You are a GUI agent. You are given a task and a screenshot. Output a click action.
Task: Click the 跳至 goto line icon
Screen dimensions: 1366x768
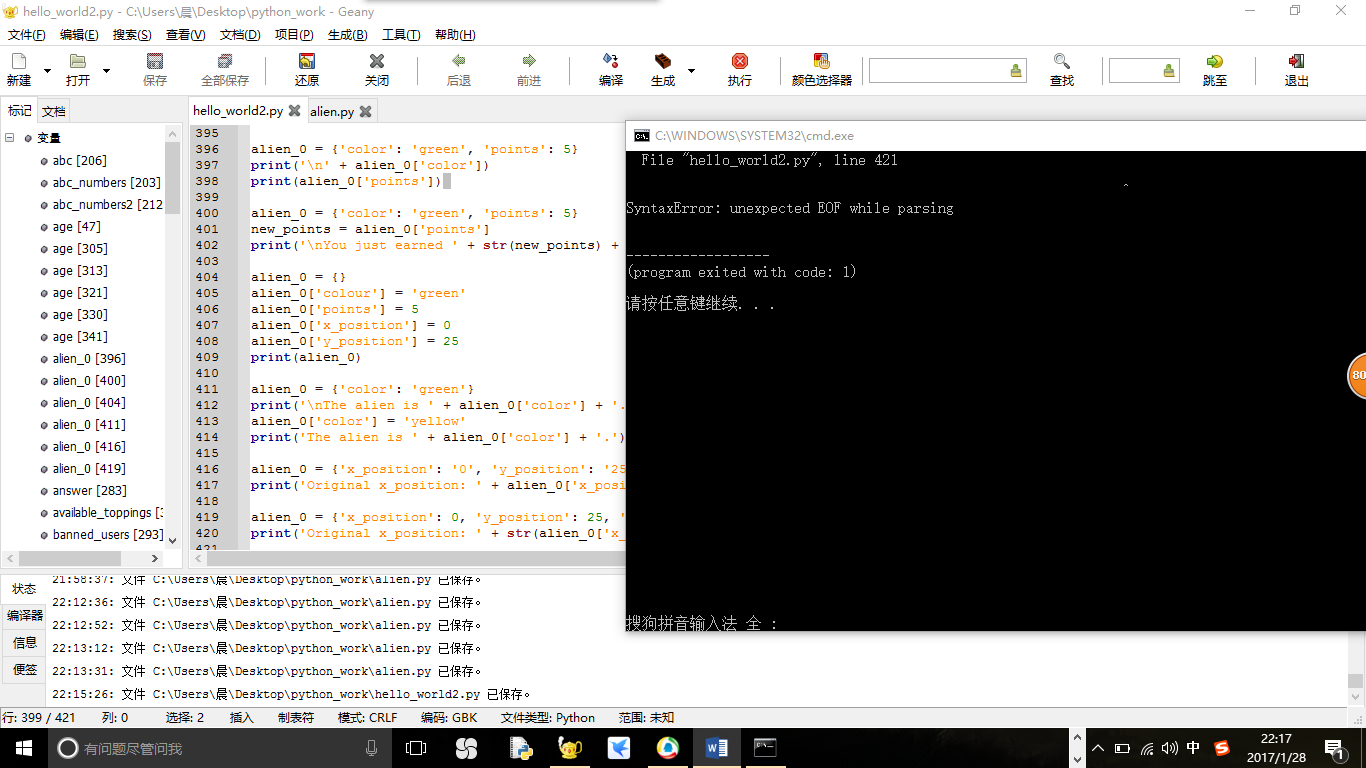point(1215,69)
